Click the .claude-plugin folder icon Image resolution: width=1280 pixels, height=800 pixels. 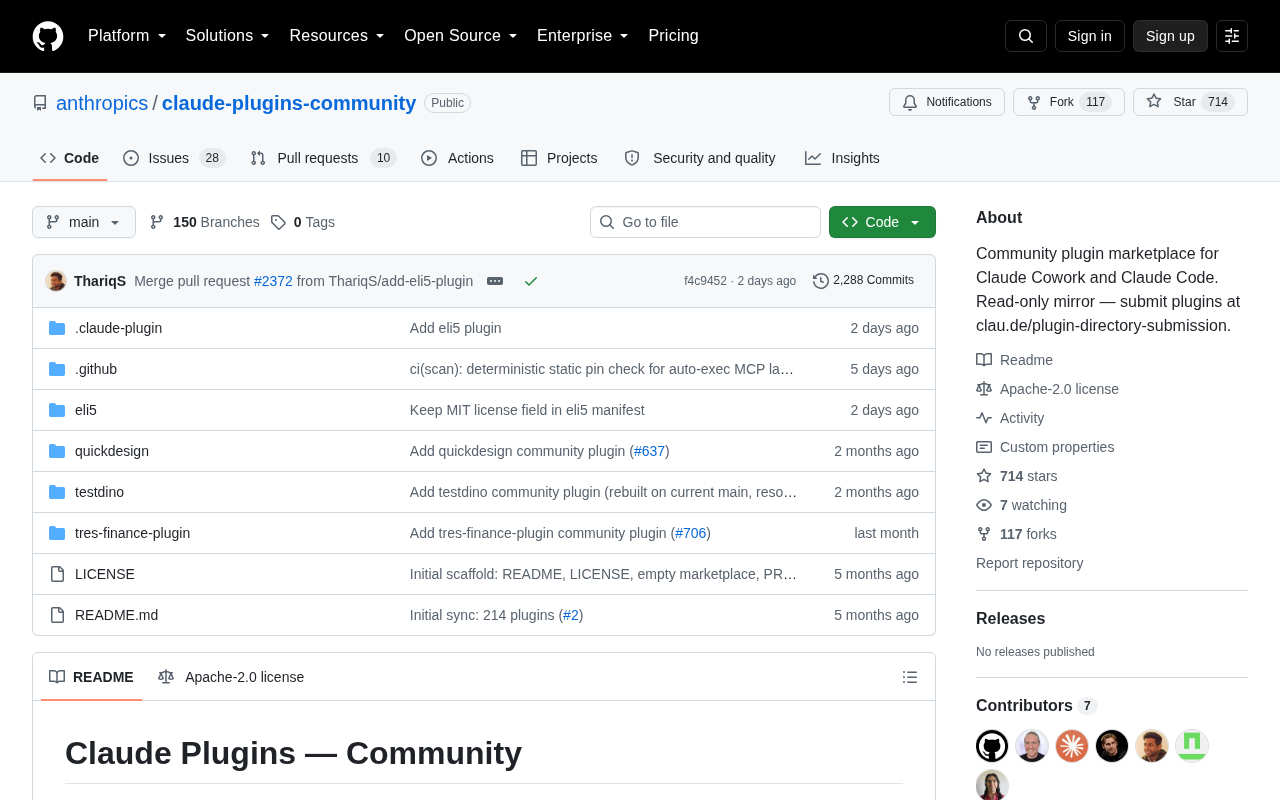click(57, 328)
